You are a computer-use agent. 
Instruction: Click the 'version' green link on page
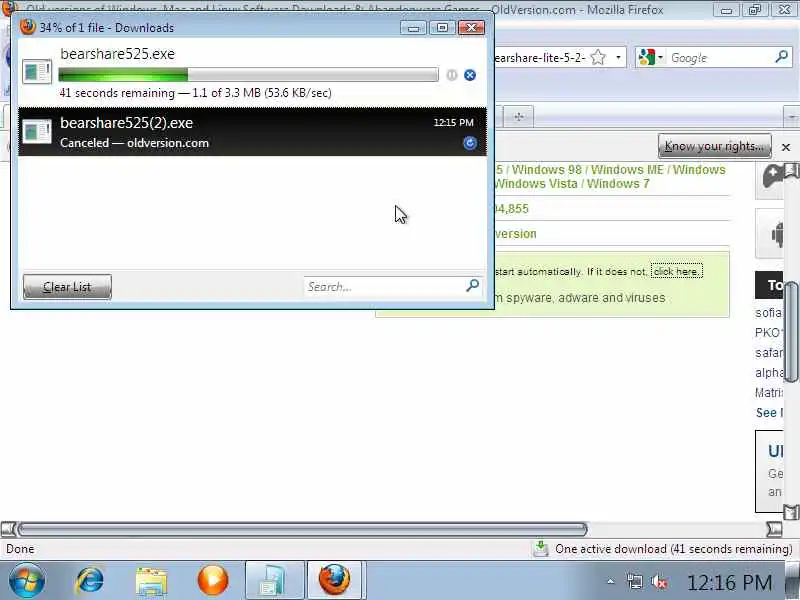(515, 234)
